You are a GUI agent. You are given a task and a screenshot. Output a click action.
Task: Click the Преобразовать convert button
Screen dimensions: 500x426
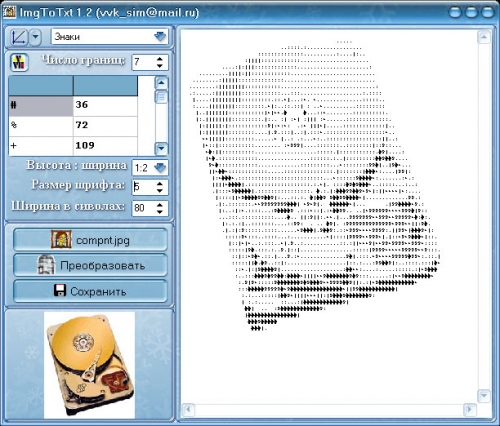click(x=90, y=265)
